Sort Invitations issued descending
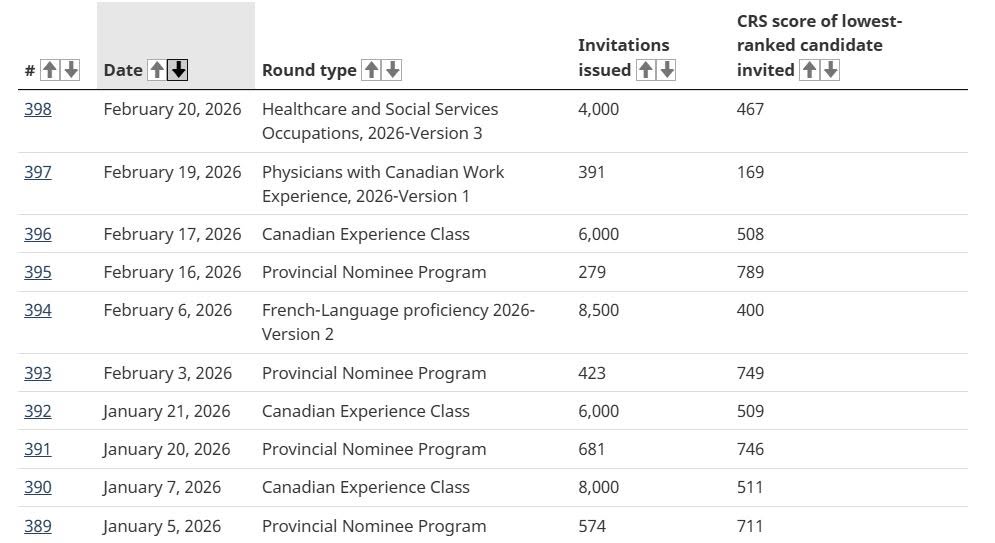This screenshot has width=995, height=543. pos(667,70)
